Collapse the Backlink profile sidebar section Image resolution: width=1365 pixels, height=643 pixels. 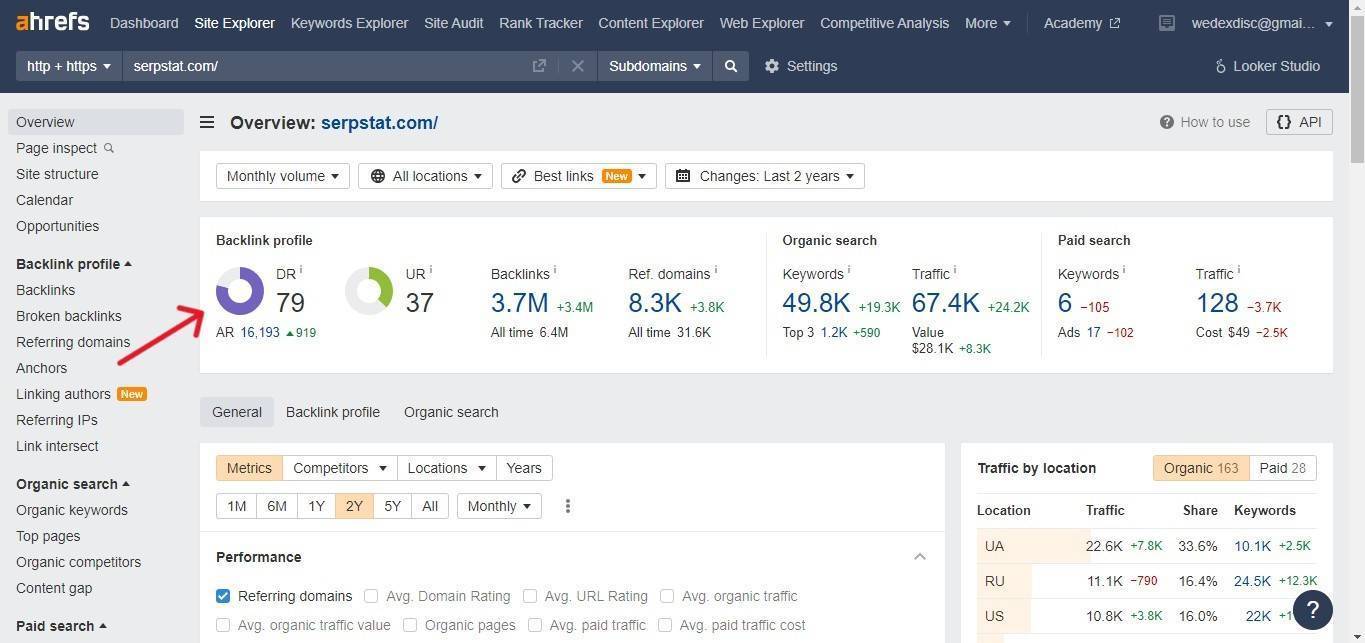[x=74, y=264]
